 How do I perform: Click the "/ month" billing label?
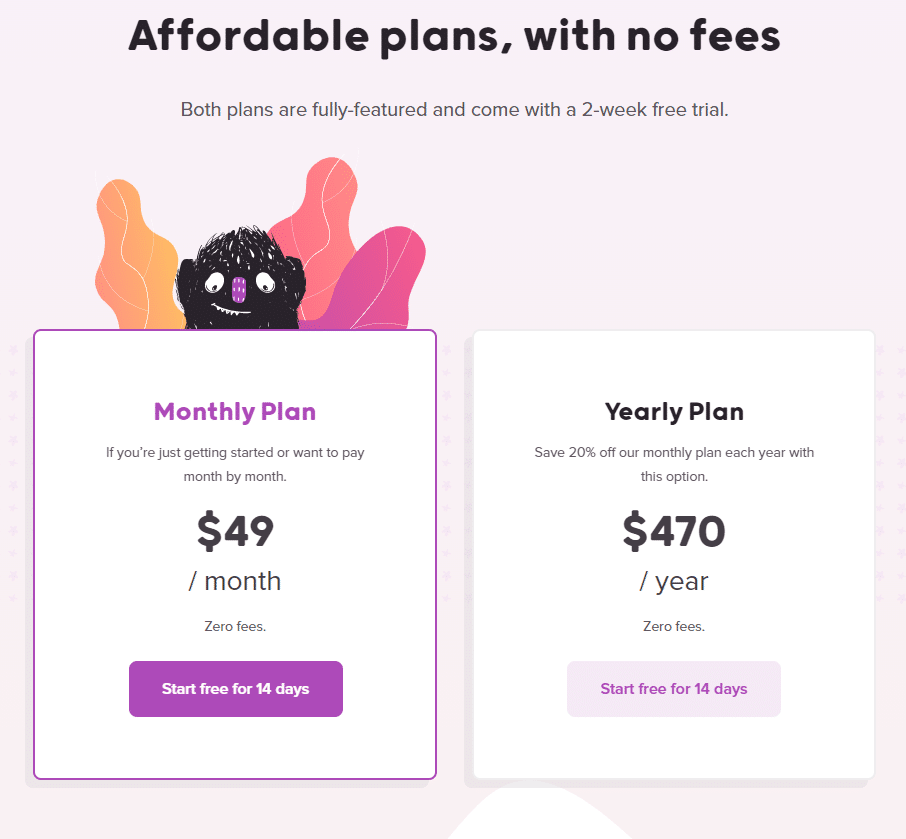235,581
